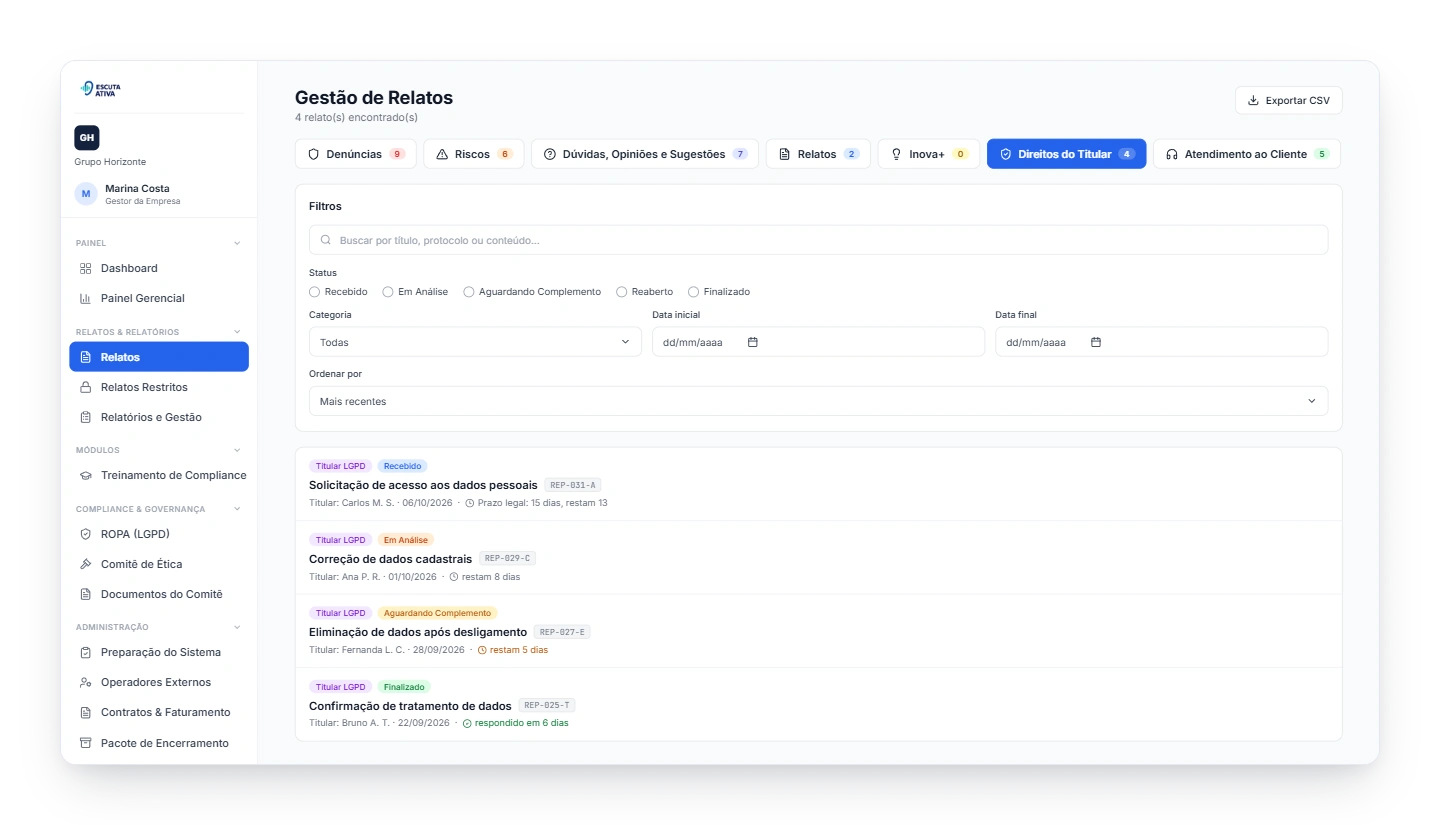This screenshot has height=825, width=1440.
Task: Focus the search by título, protocolo field
Action: point(818,240)
